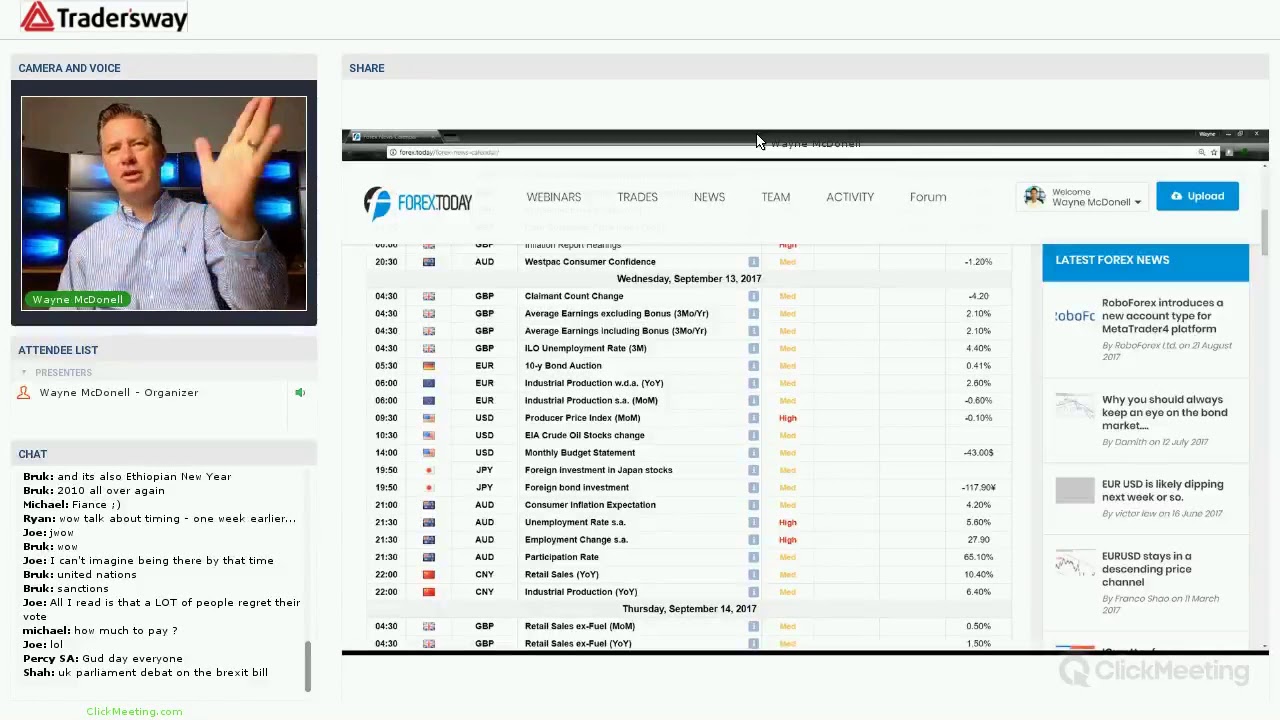Open info icon for Claimant Count Change
The image size is (1280, 720).
[x=754, y=296]
